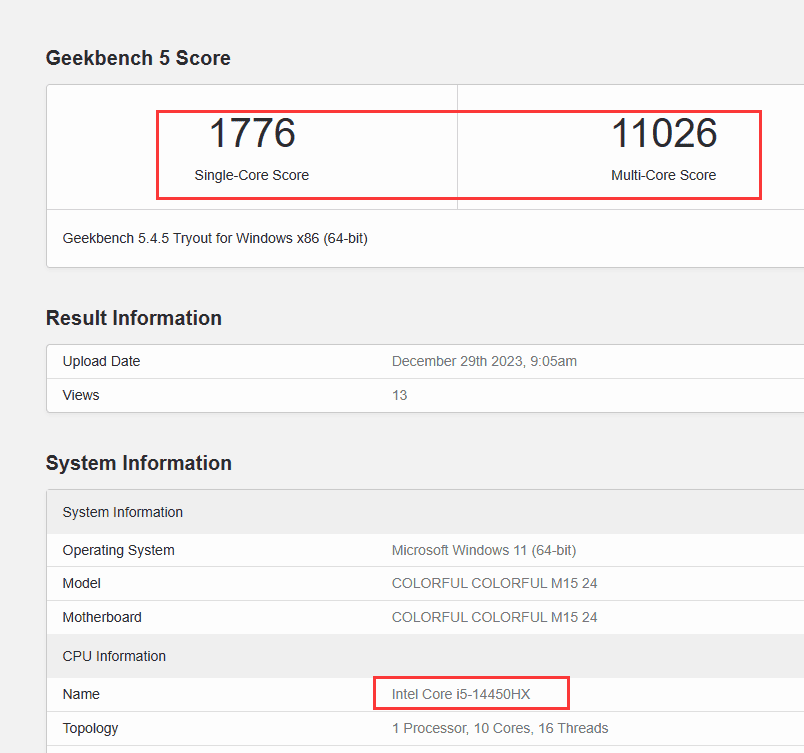Select the Motherboard row's "COLORFUL COLORFUL M15 24" value
The width and height of the screenshot is (804, 753).
click(x=494, y=617)
